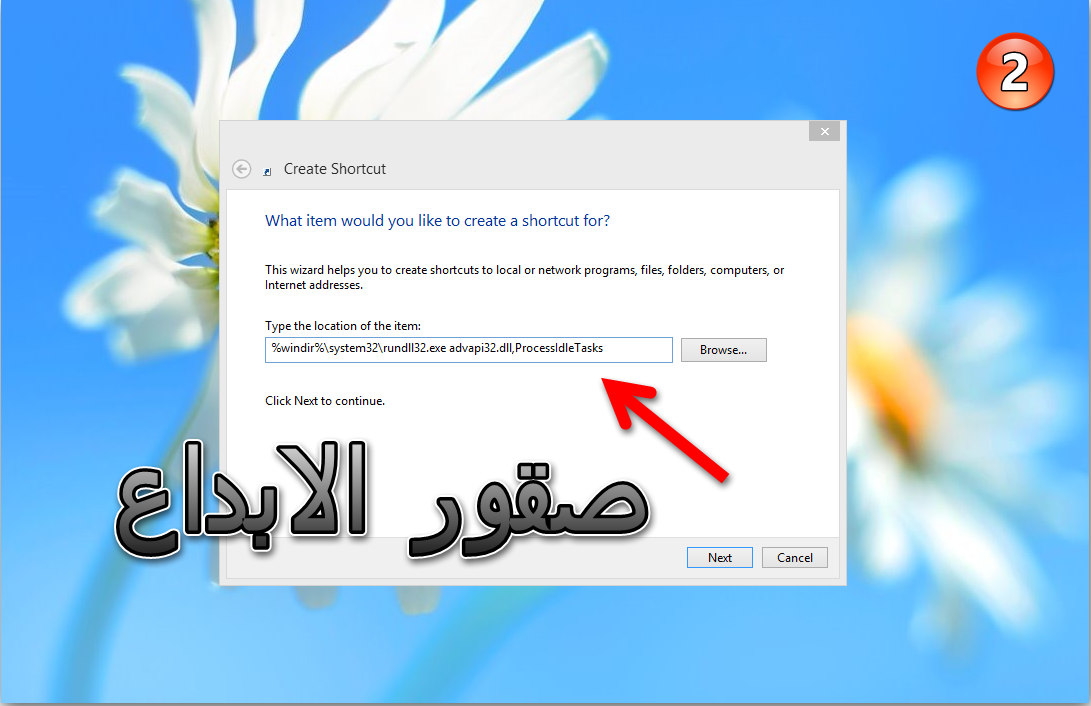Open the Browse... file picker
Image resolution: width=1091 pixels, height=706 pixels.
click(723, 350)
